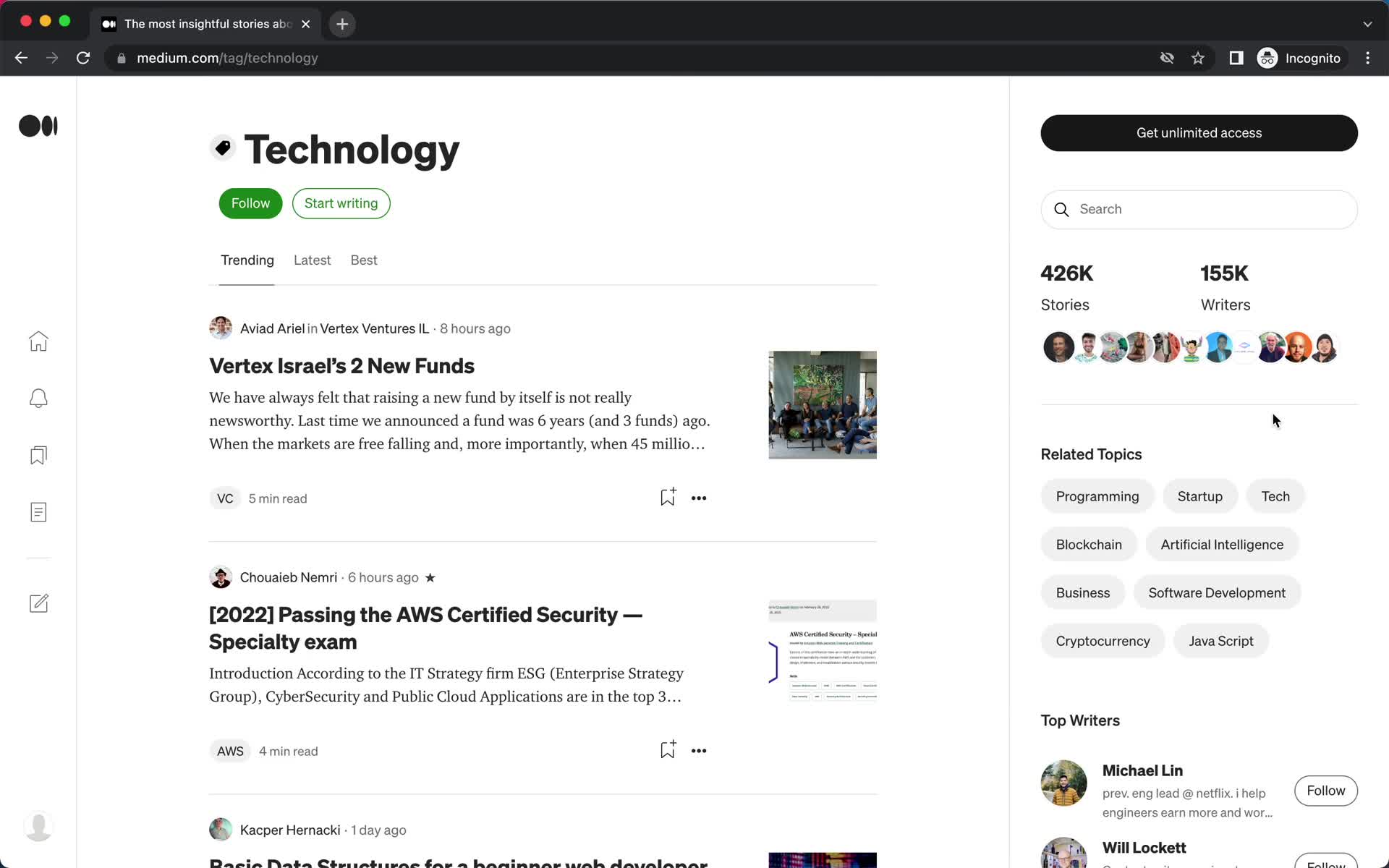Viewport: 1389px width, 868px height.
Task: Click Follow button for Michael Lin
Action: click(1326, 791)
